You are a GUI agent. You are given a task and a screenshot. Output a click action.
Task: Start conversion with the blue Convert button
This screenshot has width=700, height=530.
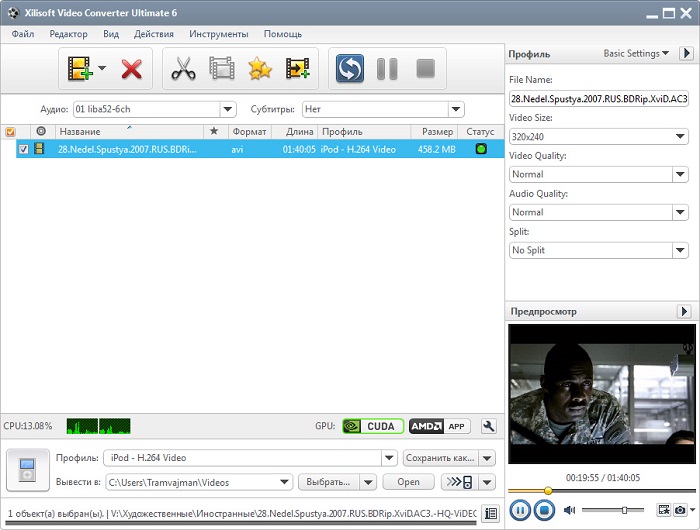(350, 68)
